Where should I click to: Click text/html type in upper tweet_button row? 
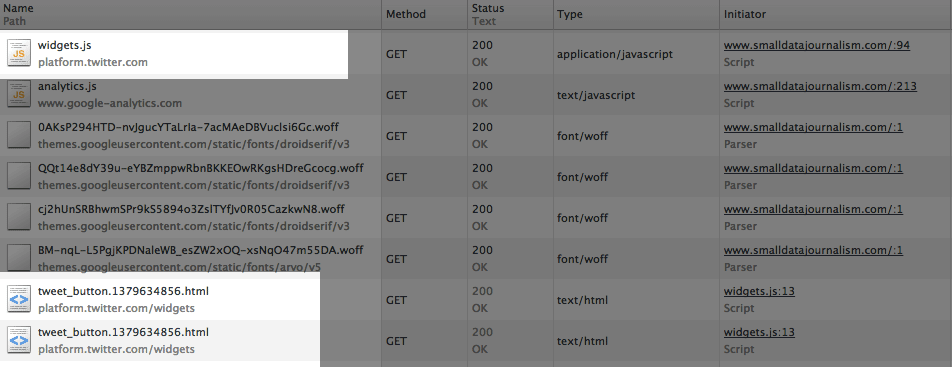582,300
